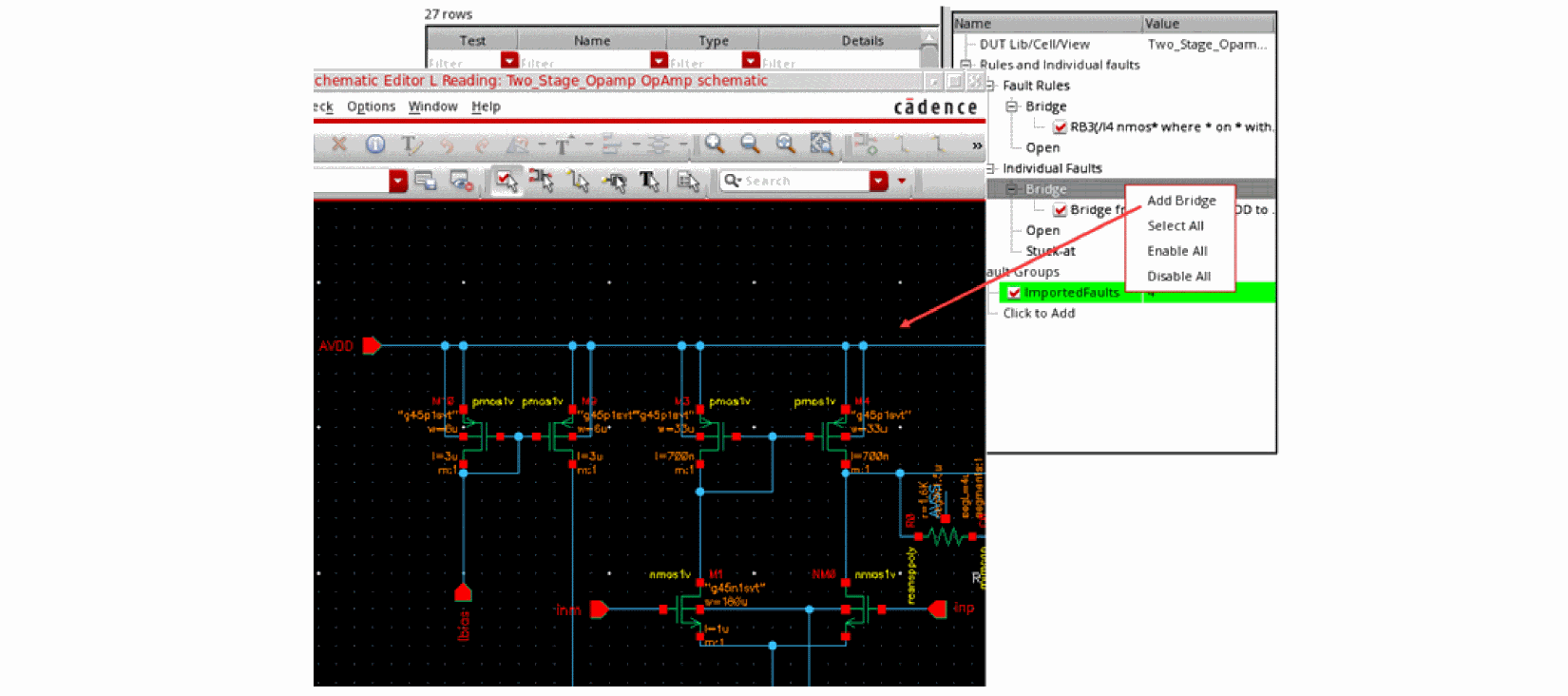
Task: Click the Undo arrow icon
Action: point(447,145)
